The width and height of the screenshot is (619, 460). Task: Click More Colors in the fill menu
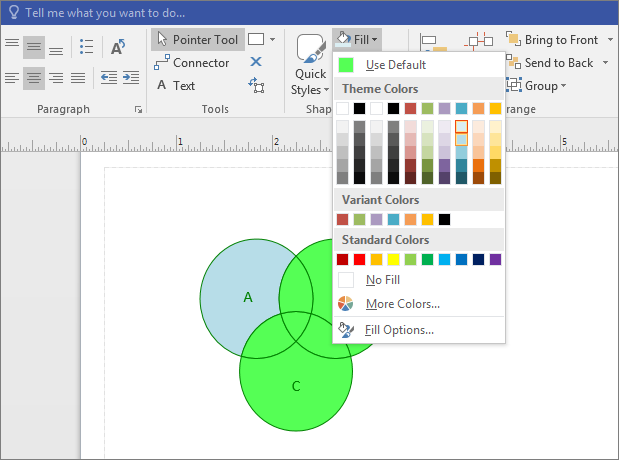click(402, 304)
